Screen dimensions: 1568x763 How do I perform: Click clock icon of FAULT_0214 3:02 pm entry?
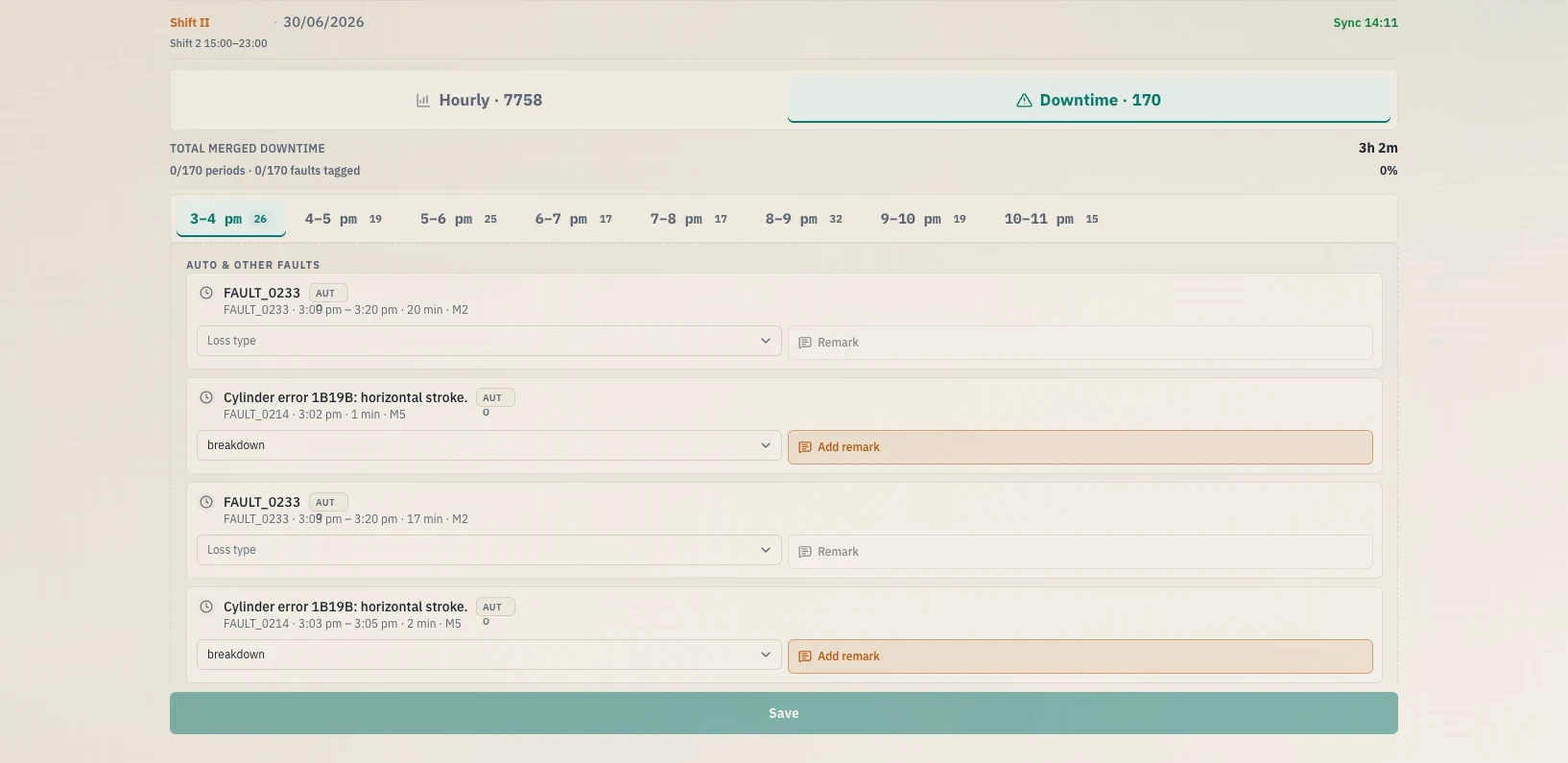point(206,397)
